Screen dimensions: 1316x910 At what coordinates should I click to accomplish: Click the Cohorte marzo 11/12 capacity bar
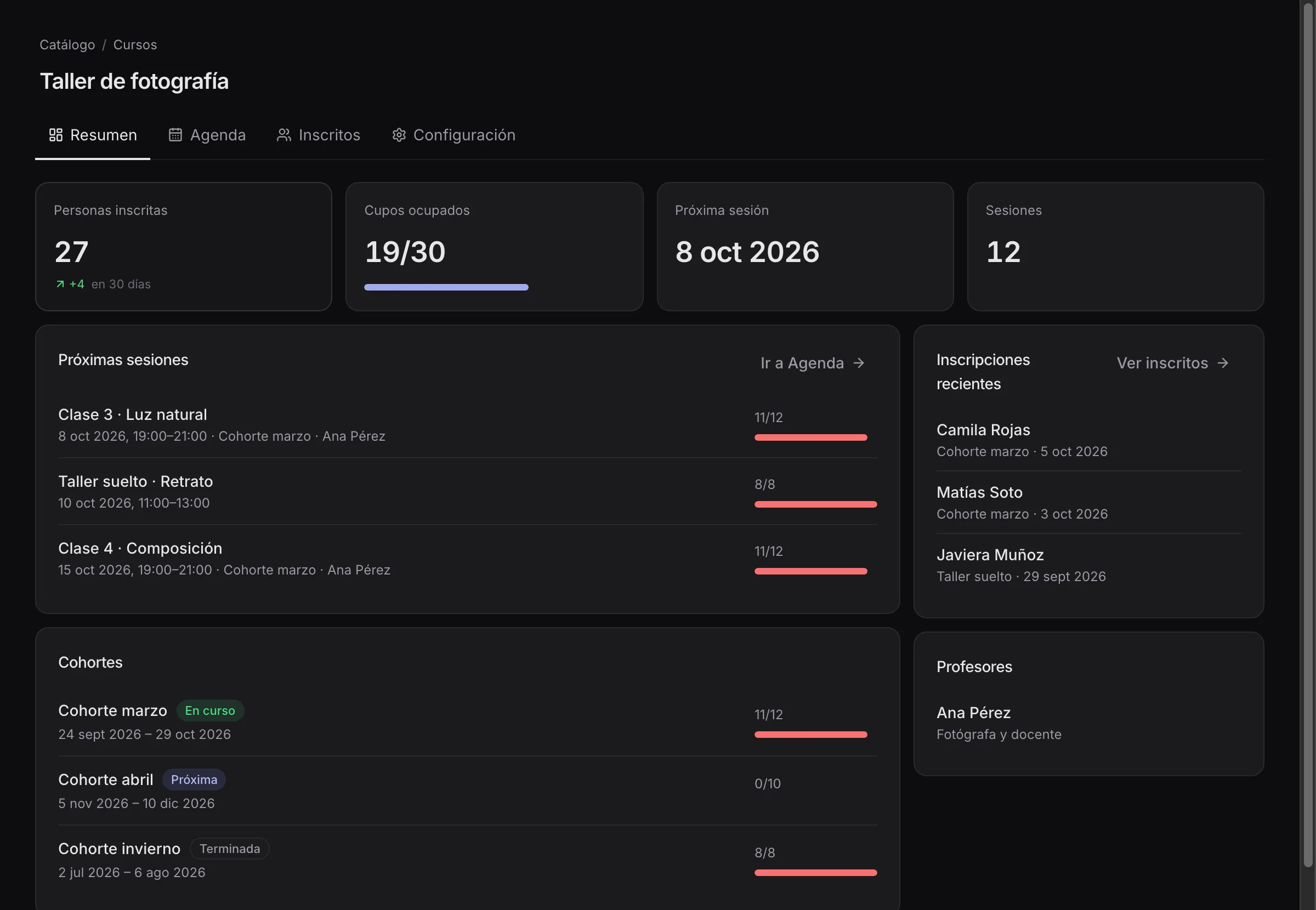point(811,735)
